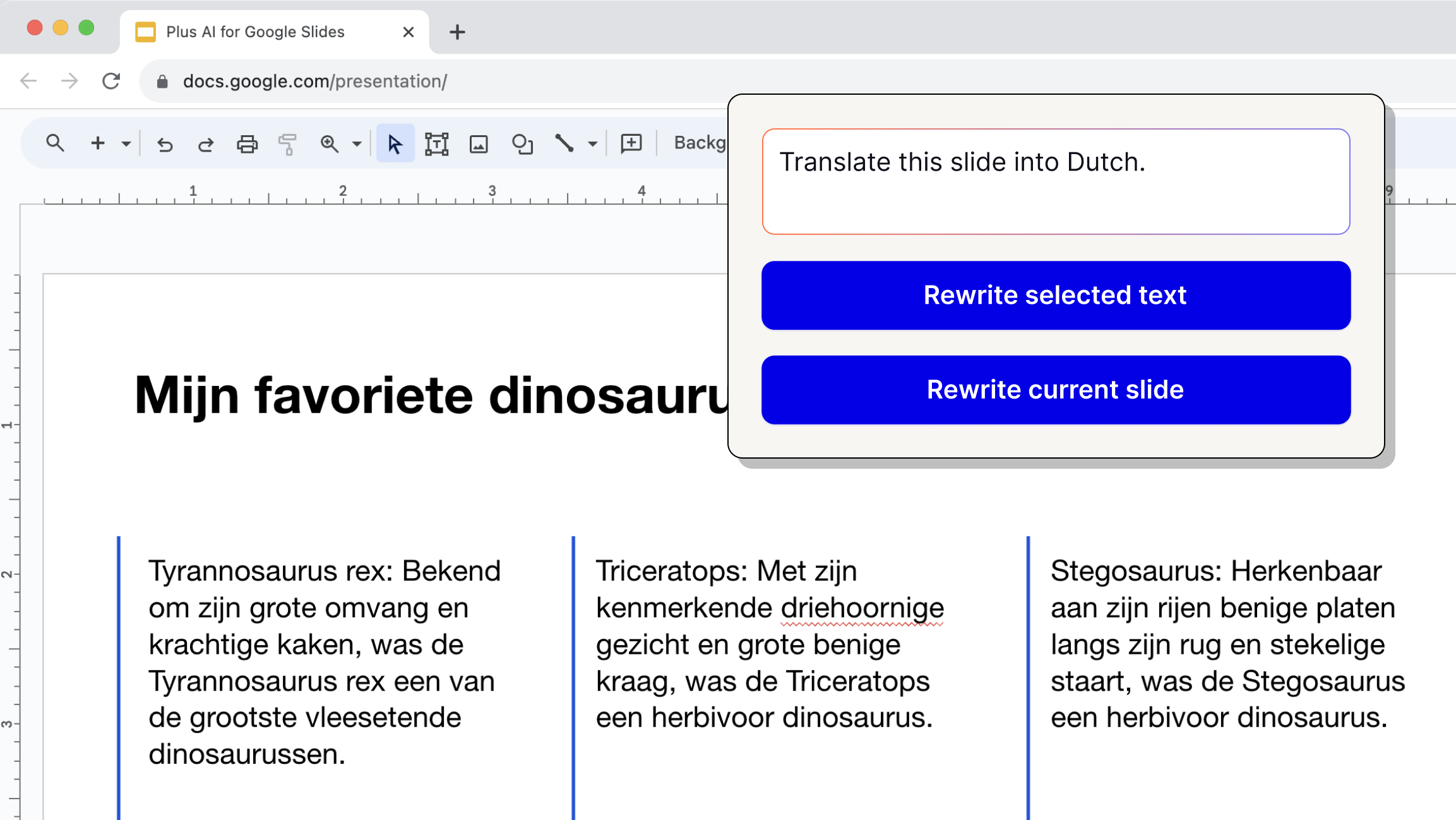Select the paint format tool
The image size is (1456, 820).
(x=287, y=144)
